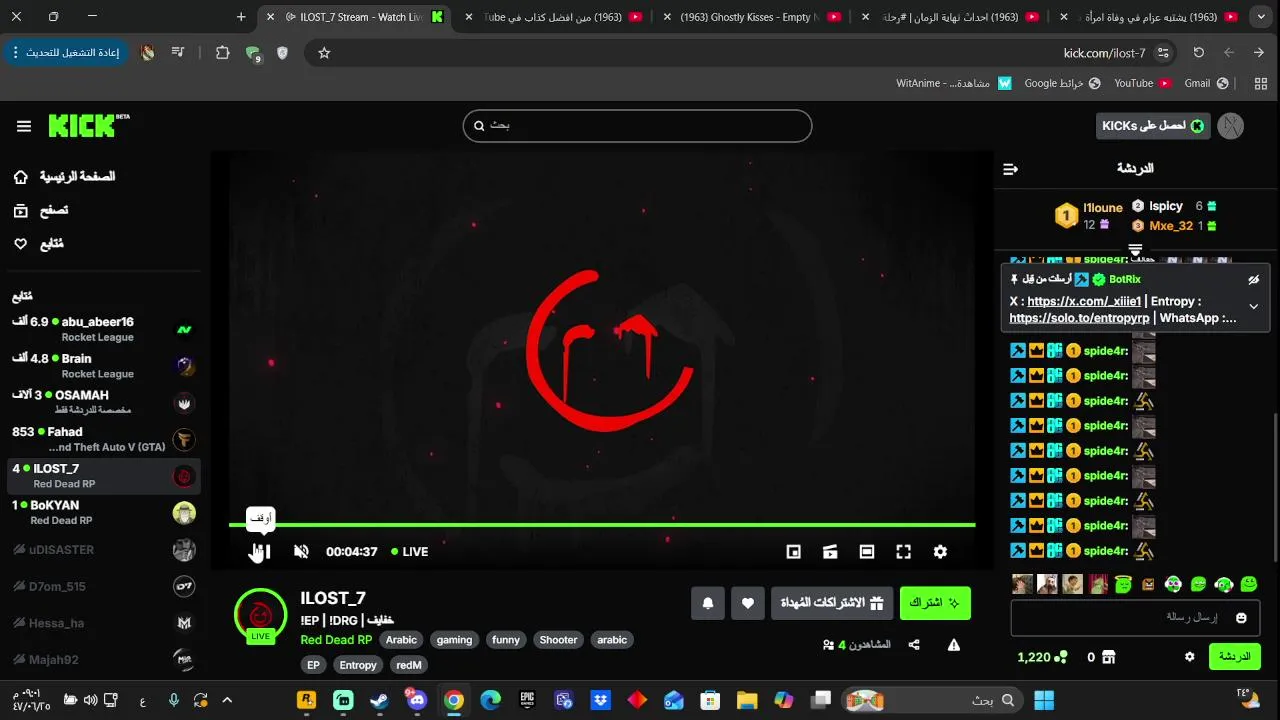The image size is (1280, 720).
Task: Click the green stream progress bar
Action: 602,525
